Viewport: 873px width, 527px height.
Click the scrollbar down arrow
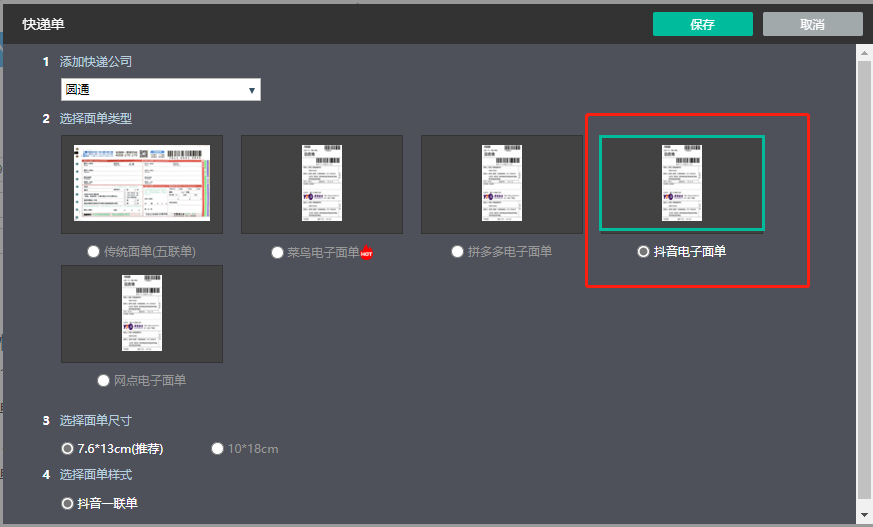coord(864,515)
